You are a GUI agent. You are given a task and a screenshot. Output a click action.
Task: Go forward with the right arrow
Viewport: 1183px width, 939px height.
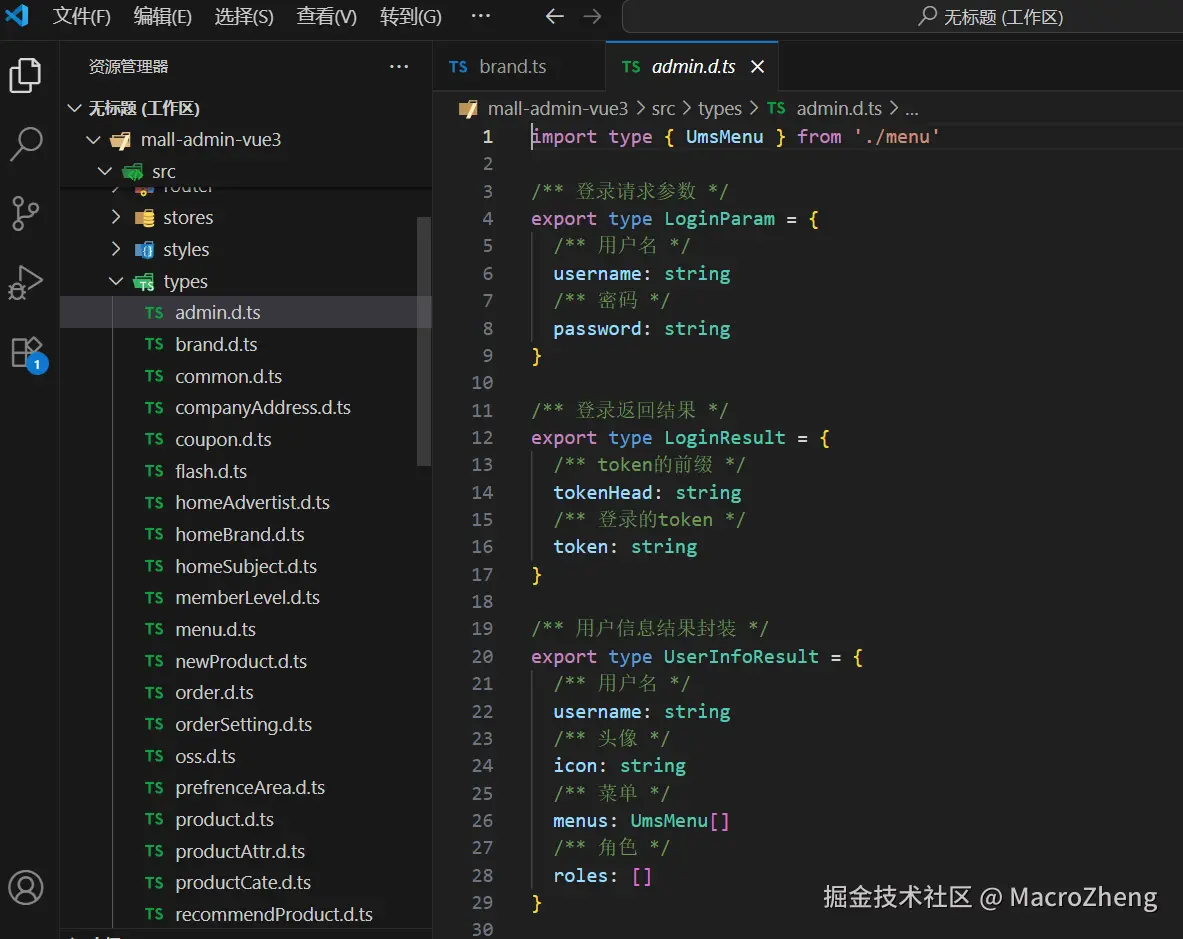coord(592,16)
